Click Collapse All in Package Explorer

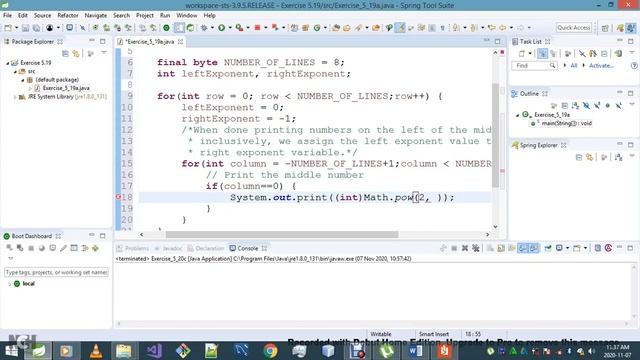coord(65,53)
